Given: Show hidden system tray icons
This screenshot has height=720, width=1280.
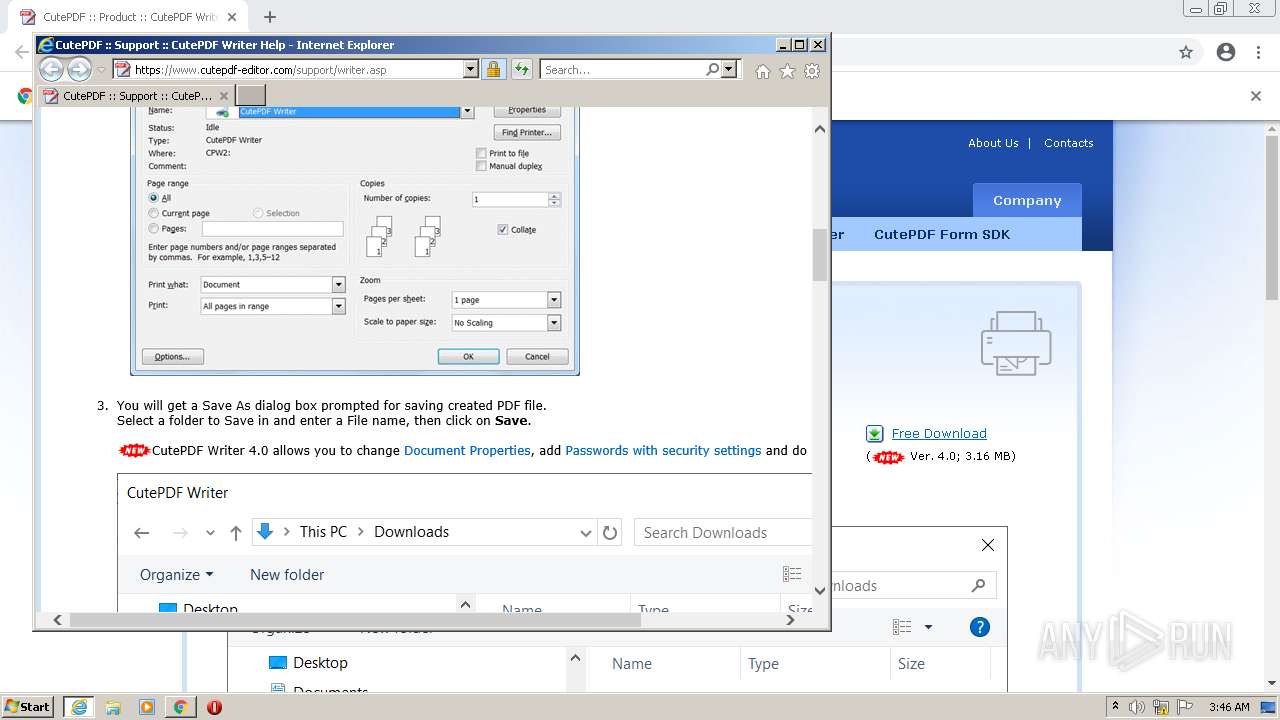Looking at the screenshot, I should (x=1115, y=706).
